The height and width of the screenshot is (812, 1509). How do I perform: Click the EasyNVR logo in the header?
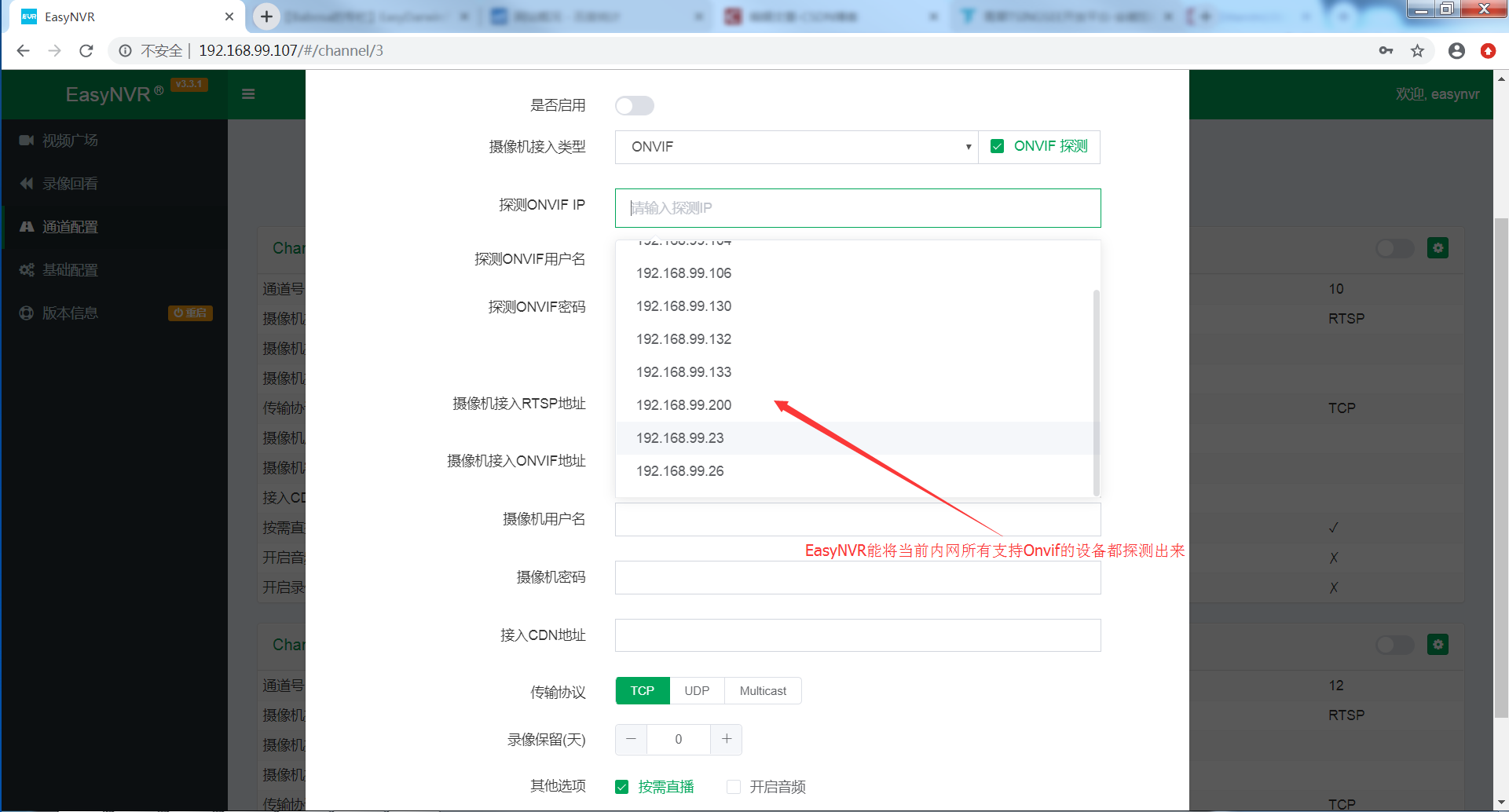tap(115, 94)
